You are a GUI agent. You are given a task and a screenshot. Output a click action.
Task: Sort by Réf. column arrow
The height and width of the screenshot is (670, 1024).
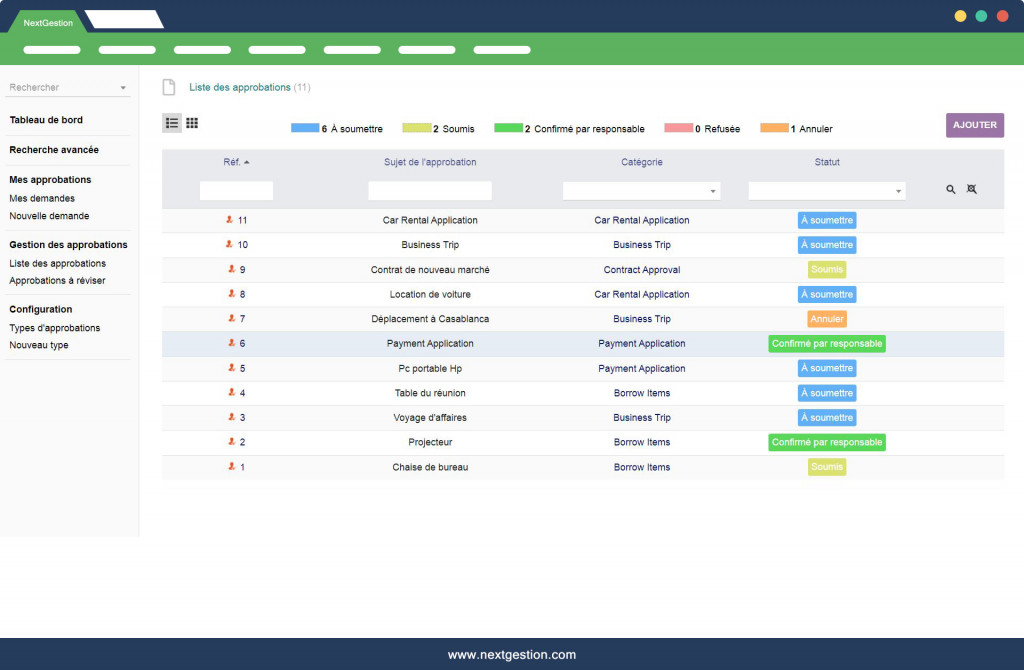[x=247, y=162]
